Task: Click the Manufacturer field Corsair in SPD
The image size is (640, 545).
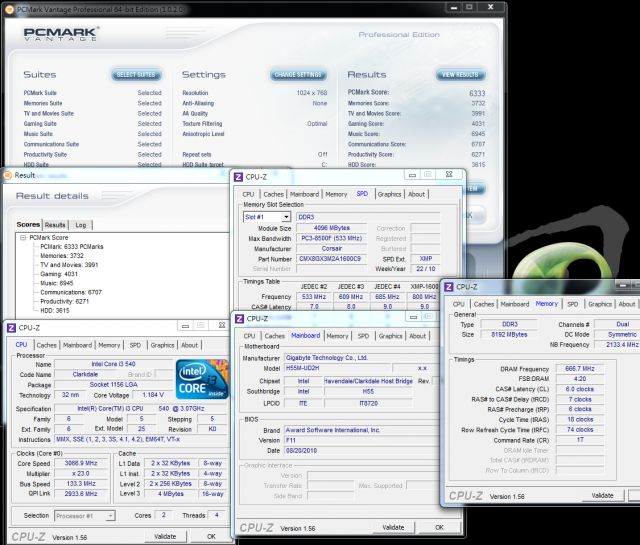Action: click(x=331, y=249)
